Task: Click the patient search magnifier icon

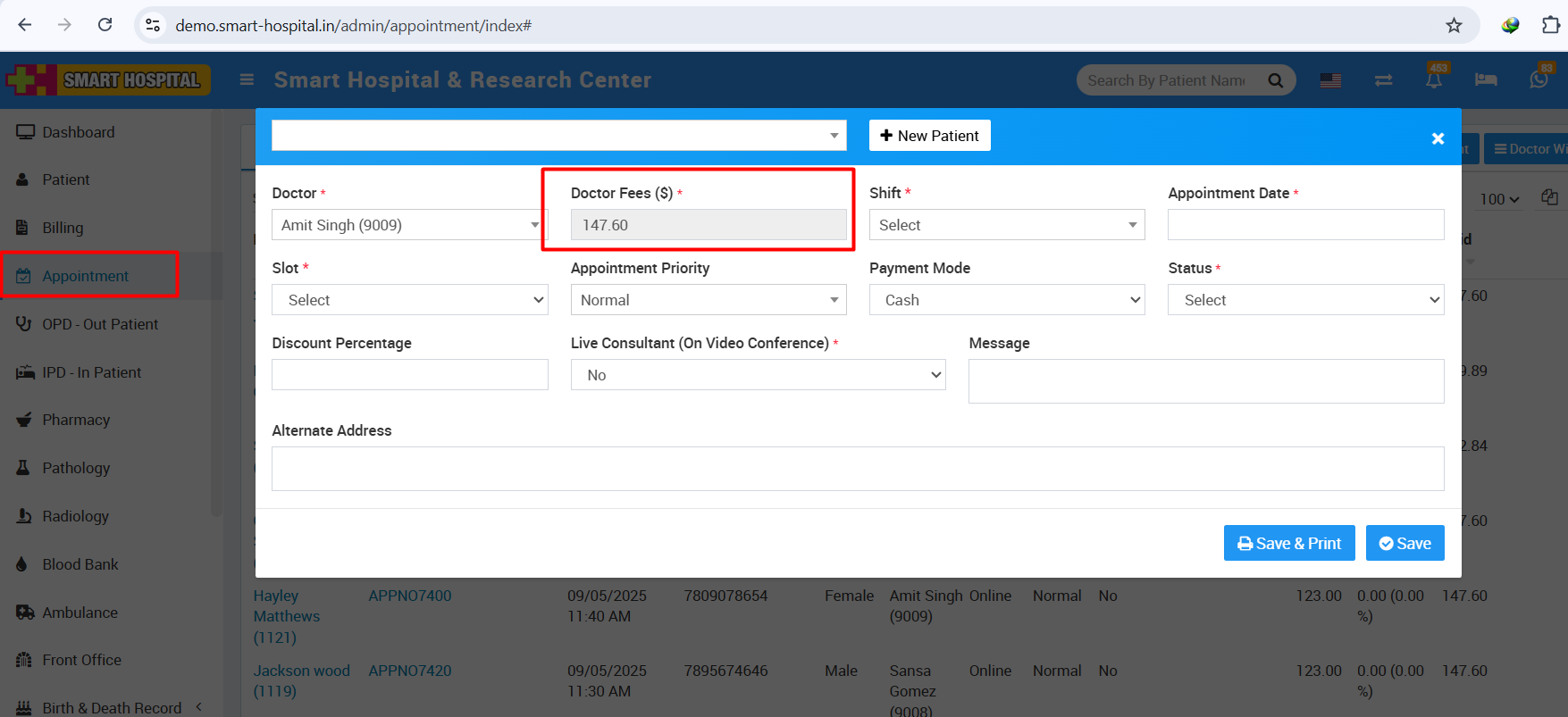Action: (x=1275, y=80)
